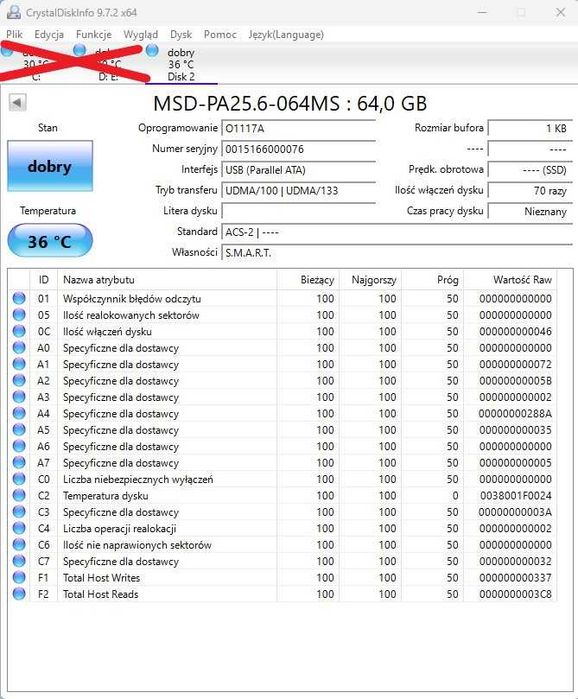The height and width of the screenshot is (699, 578).
Task: Click status orb in row C3
Action: [19, 512]
